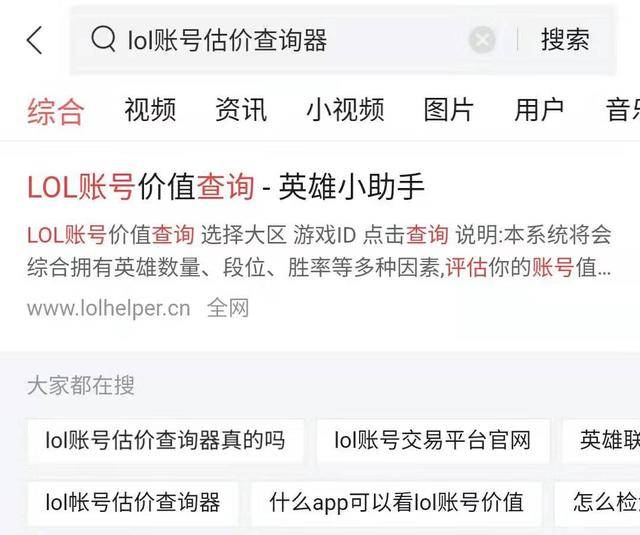Viewport: 640px width, 535px height.
Task: Select suggestion lol帐号估价查询器
Action: [133, 502]
